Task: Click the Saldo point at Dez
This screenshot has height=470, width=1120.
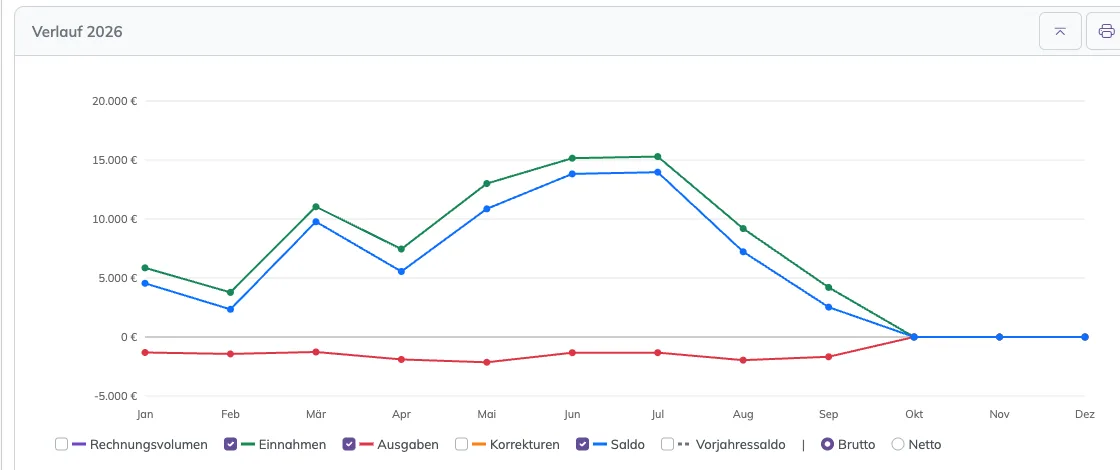Action: 1084,337
